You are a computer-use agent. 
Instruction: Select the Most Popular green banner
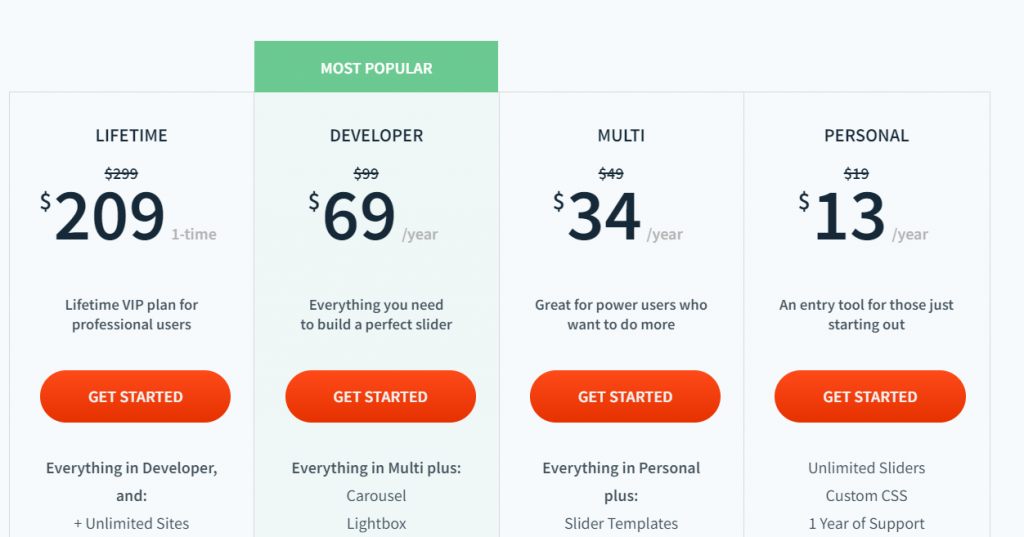tap(376, 67)
